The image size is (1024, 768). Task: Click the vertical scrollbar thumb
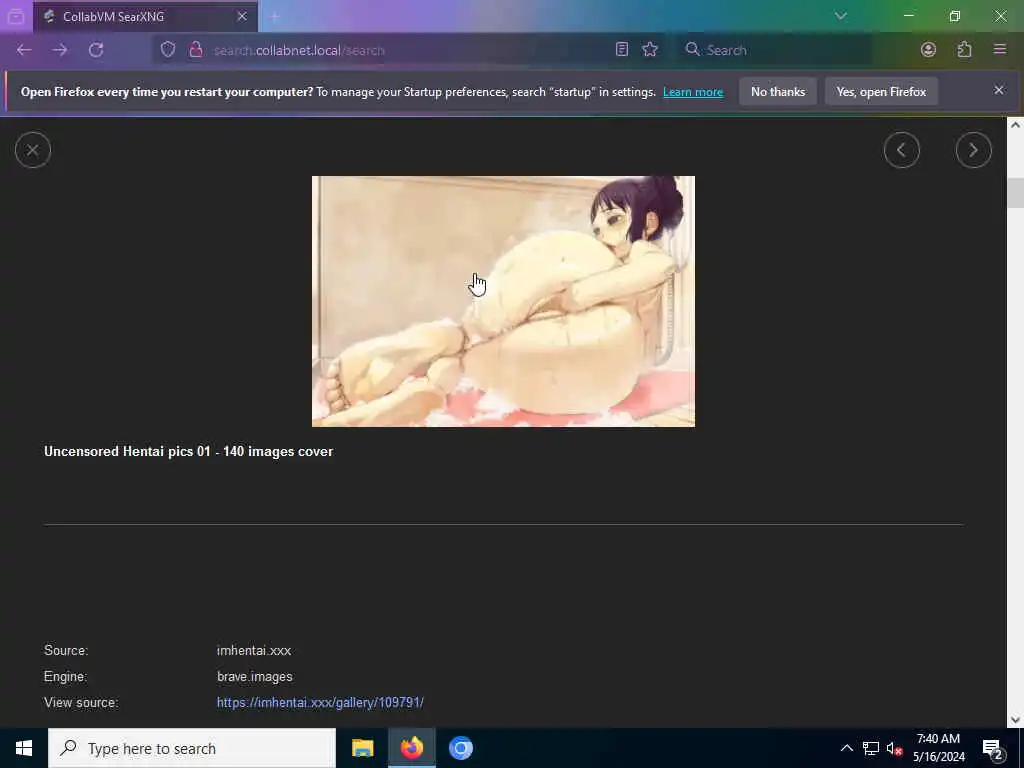tap(1015, 193)
